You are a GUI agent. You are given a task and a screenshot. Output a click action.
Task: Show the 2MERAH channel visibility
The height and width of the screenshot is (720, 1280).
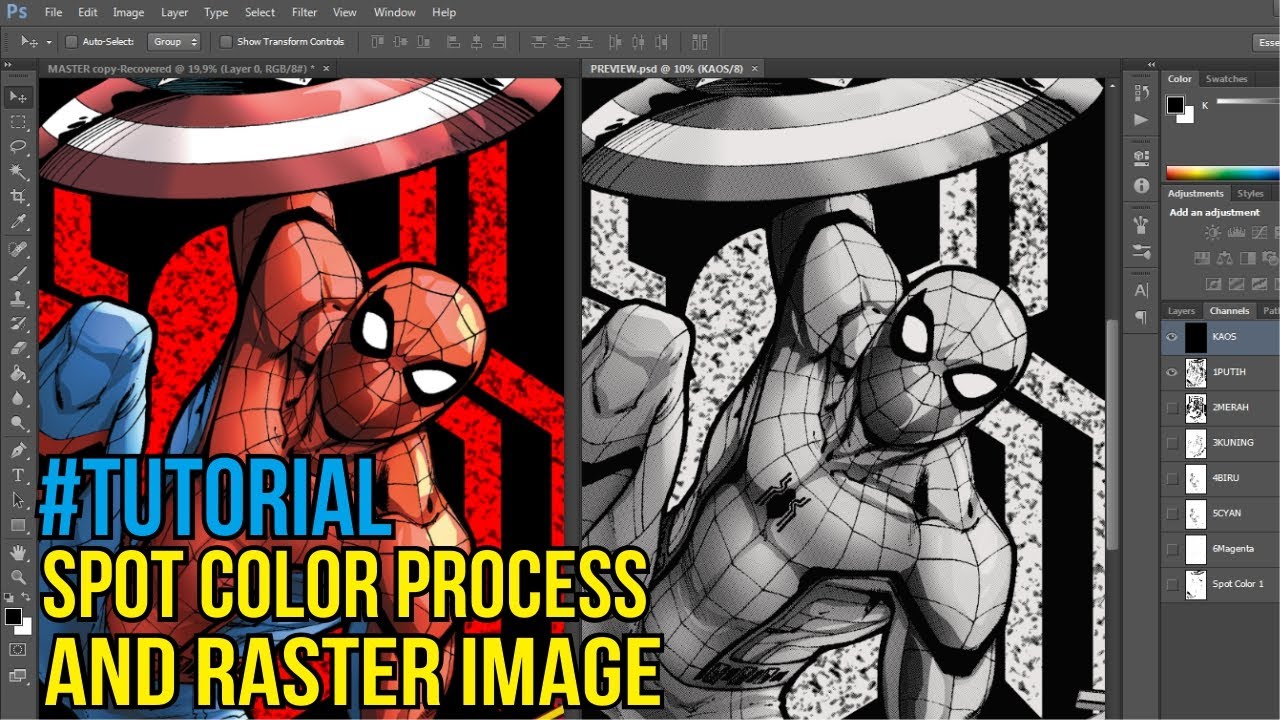click(1172, 407)
